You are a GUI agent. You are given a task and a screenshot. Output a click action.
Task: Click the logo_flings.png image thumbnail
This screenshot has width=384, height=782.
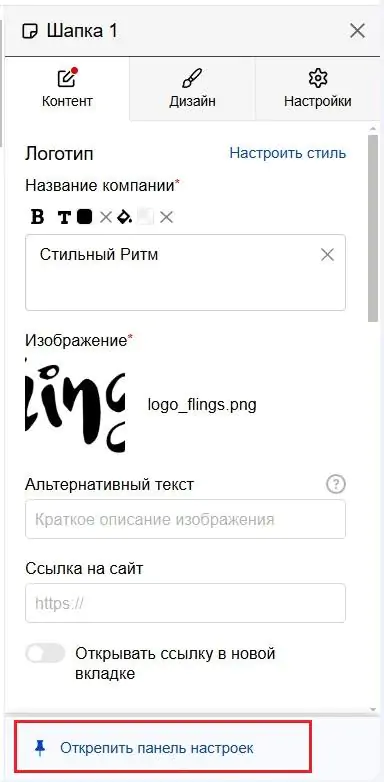tap(75, 404)
